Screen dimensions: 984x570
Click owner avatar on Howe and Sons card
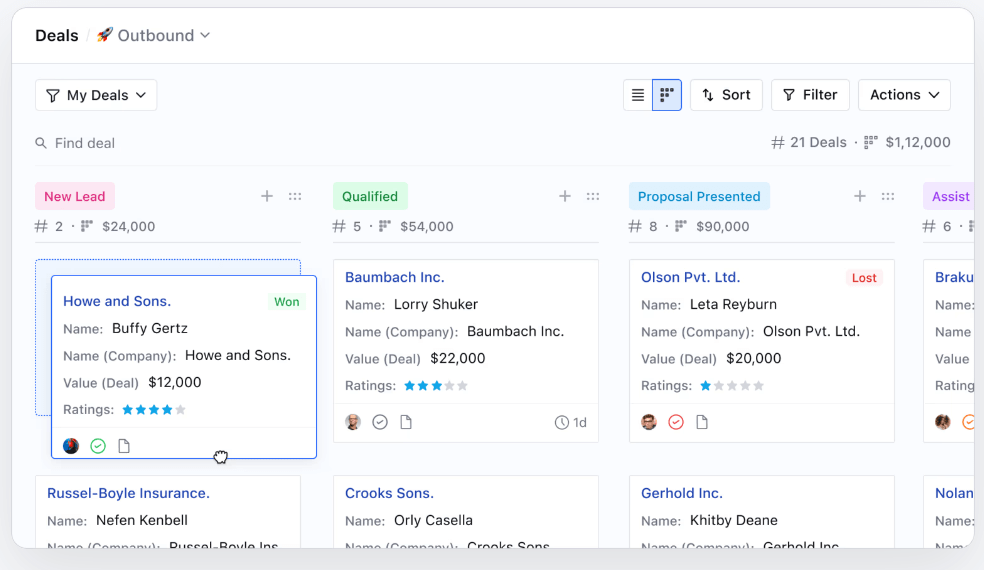[x=71, y=446]
